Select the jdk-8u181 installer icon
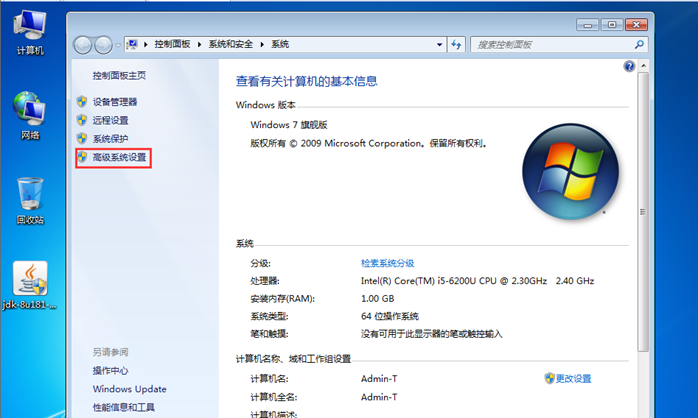This screenshot has width=698, height=418. pos(30,285)
